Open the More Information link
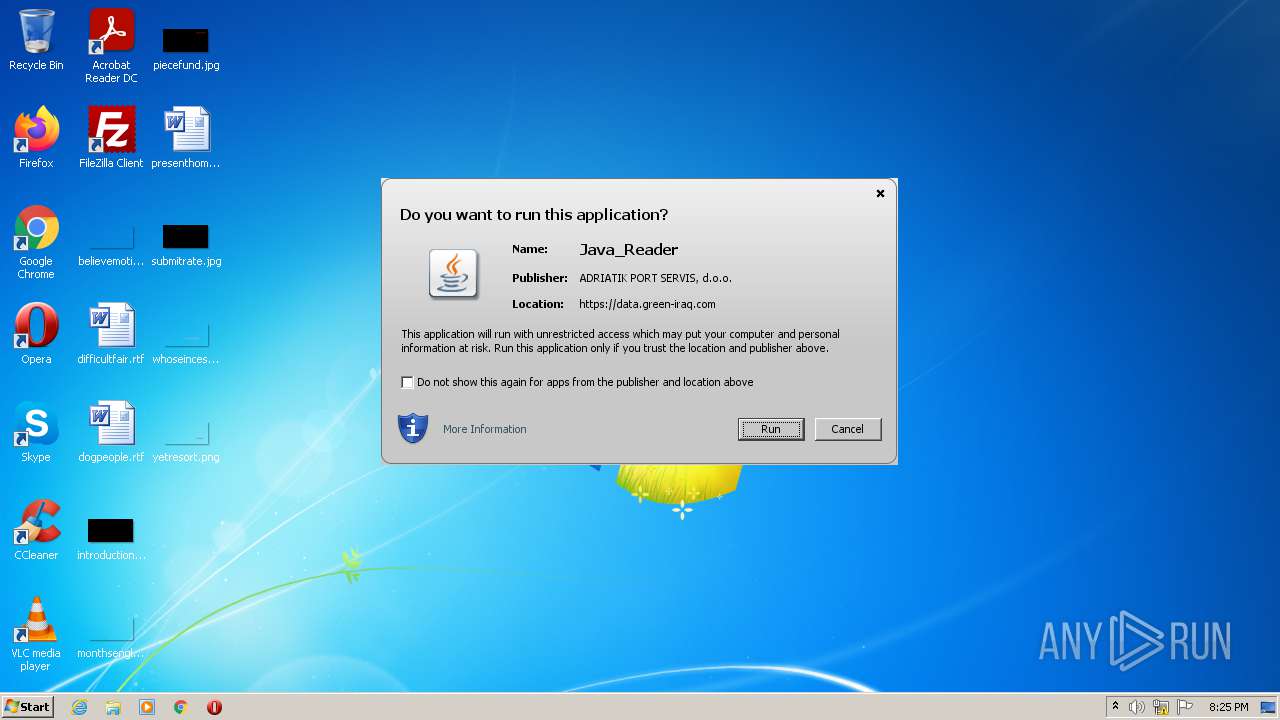Image resolution: width=1280 pixels, height=720 pixels. [484, 429]
